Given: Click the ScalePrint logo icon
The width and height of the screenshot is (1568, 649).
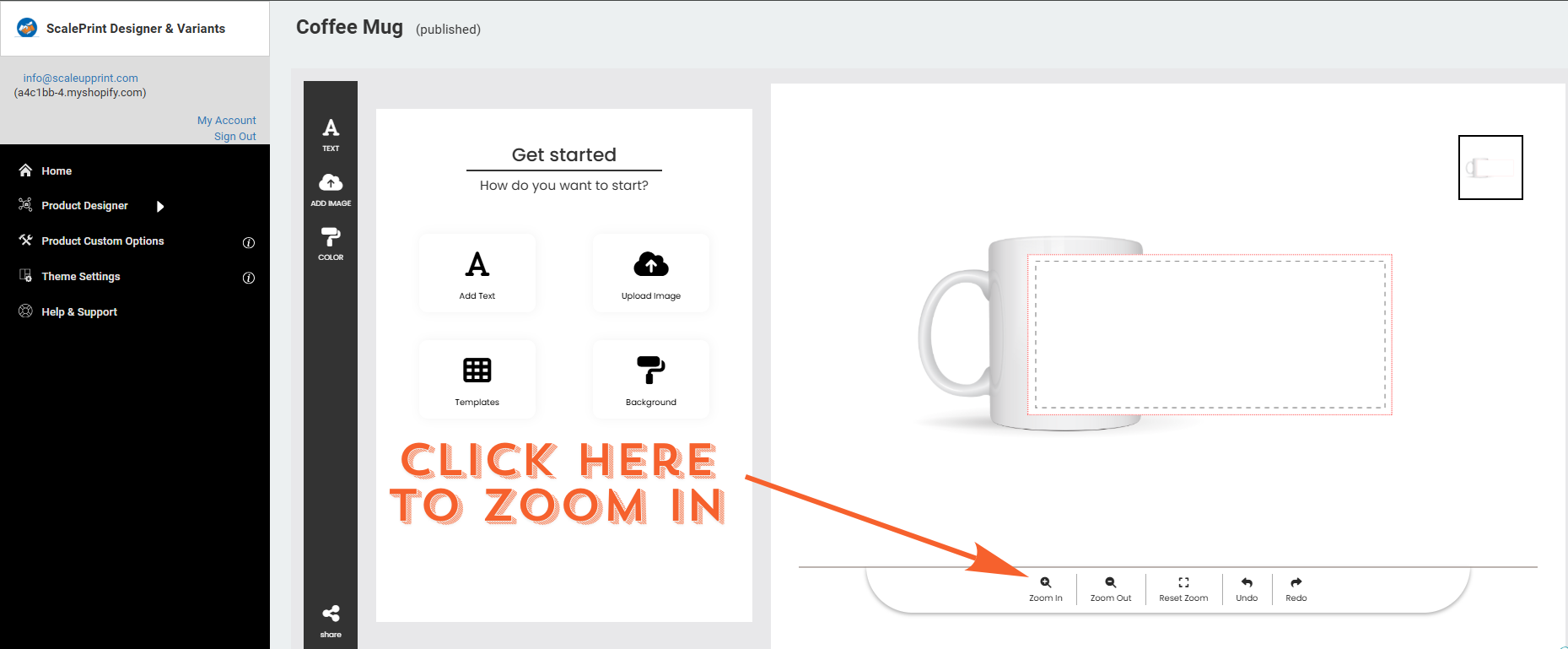Looking at the screenshot, I should (x=27, y=28).
